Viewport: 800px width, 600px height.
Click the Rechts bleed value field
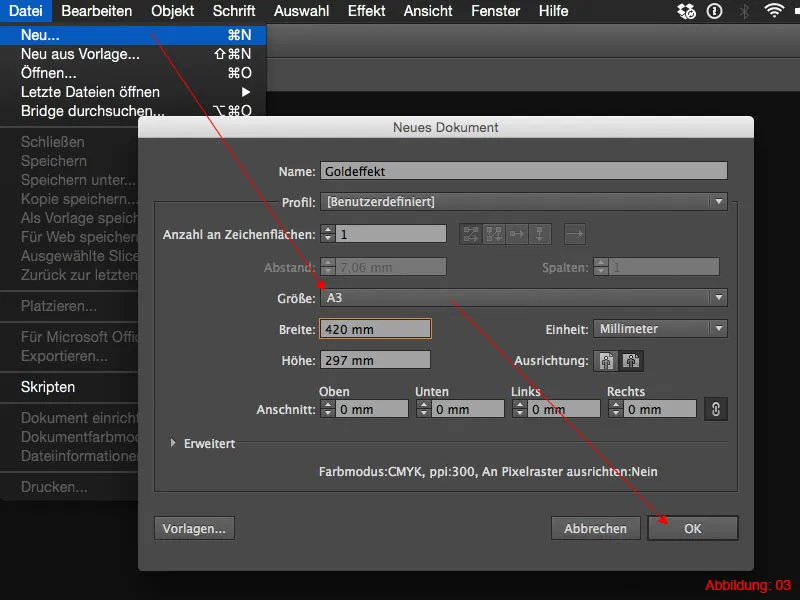coord(660,409)
